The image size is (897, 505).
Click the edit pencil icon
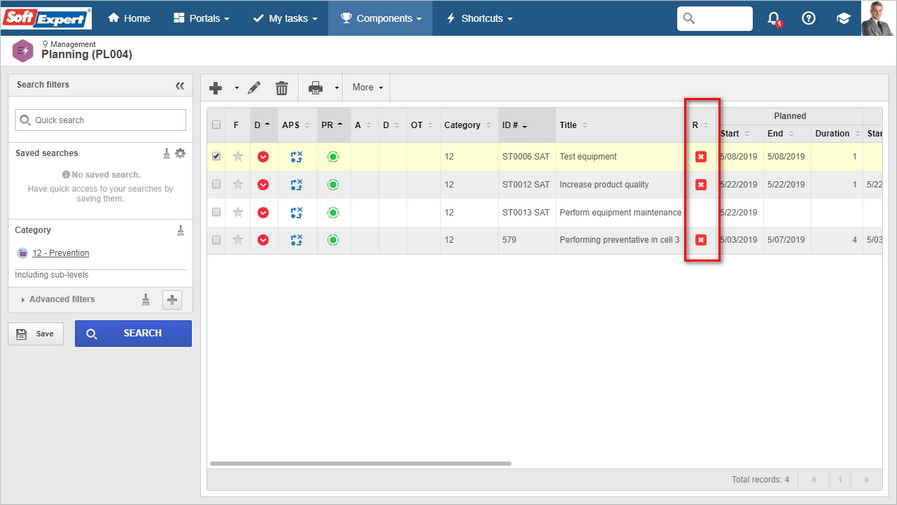(x=254, y=88)
